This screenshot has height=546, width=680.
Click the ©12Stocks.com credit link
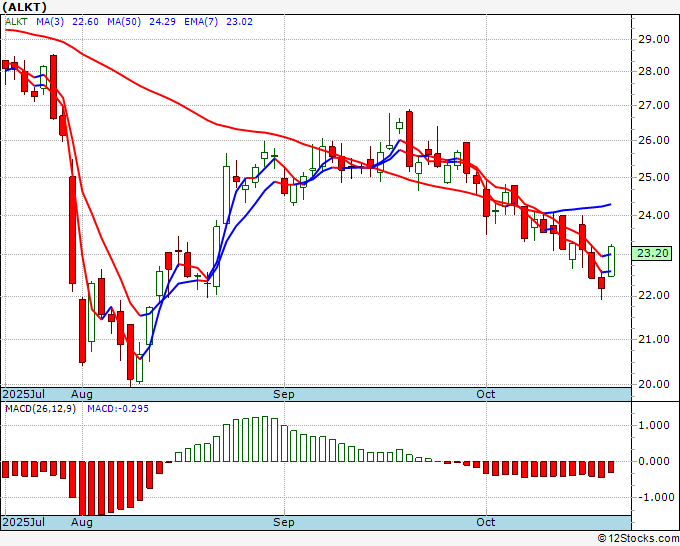tap(638, 539)
